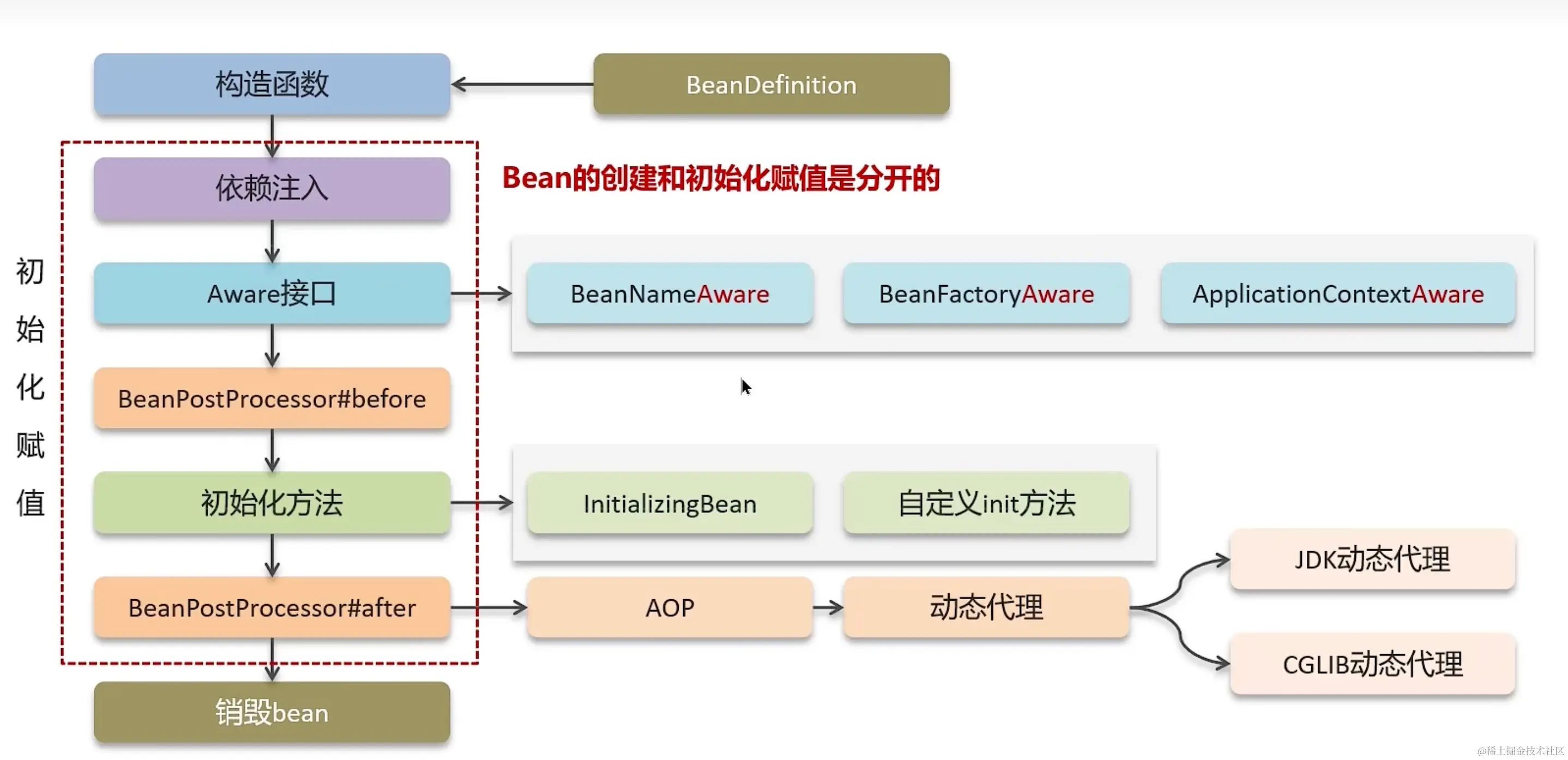Select the 自定义init方法 box

[x=986, y=503]
